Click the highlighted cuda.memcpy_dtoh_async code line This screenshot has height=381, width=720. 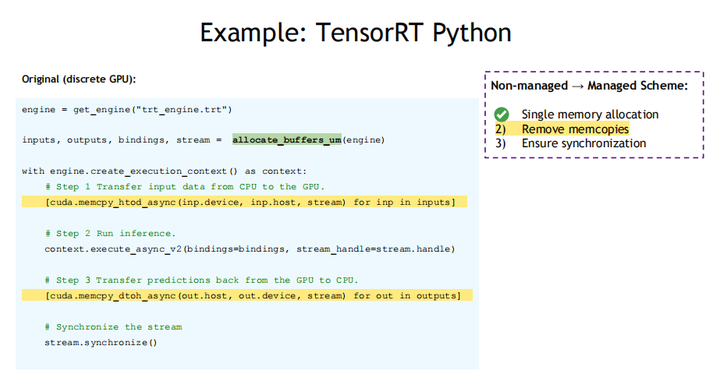pyautogui.click(x=247, y=295)
